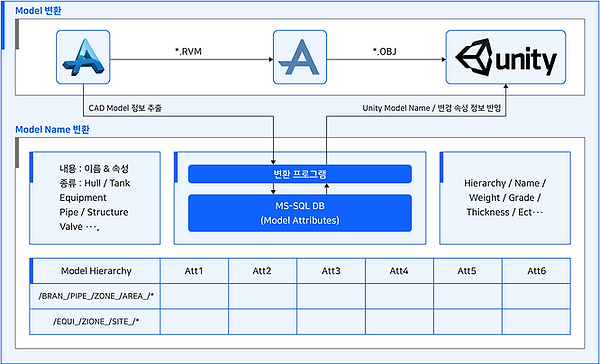Click the '변환 프로그램' blue bar
Viewport: 600px width, 364px height.
tap(300, 174)
